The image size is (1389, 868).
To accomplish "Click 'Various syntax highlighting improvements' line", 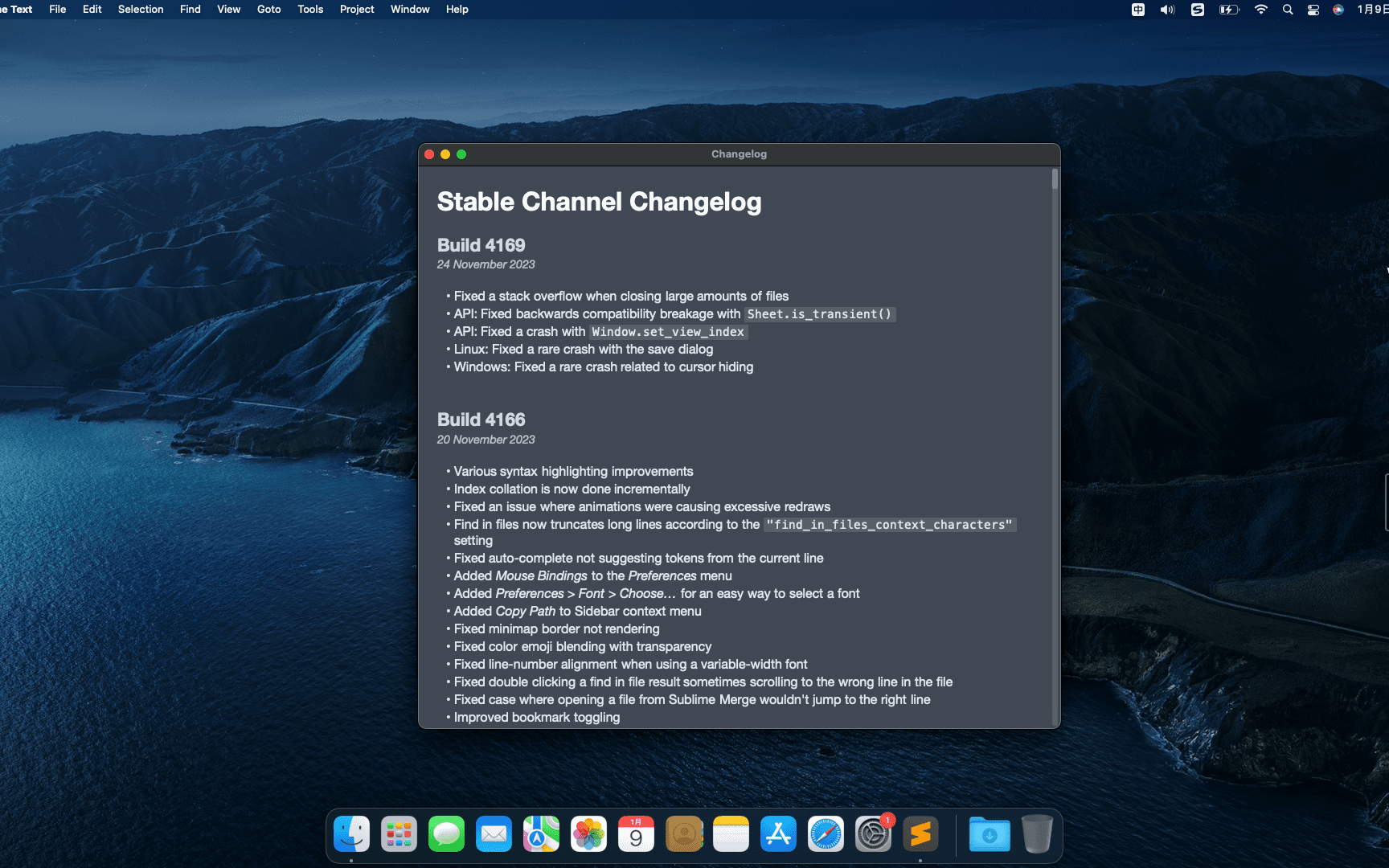I will tap(573, 472).
